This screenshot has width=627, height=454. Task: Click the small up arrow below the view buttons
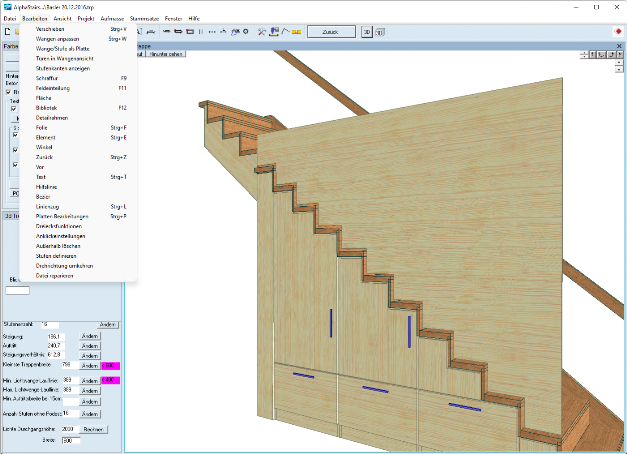[619, 62]
